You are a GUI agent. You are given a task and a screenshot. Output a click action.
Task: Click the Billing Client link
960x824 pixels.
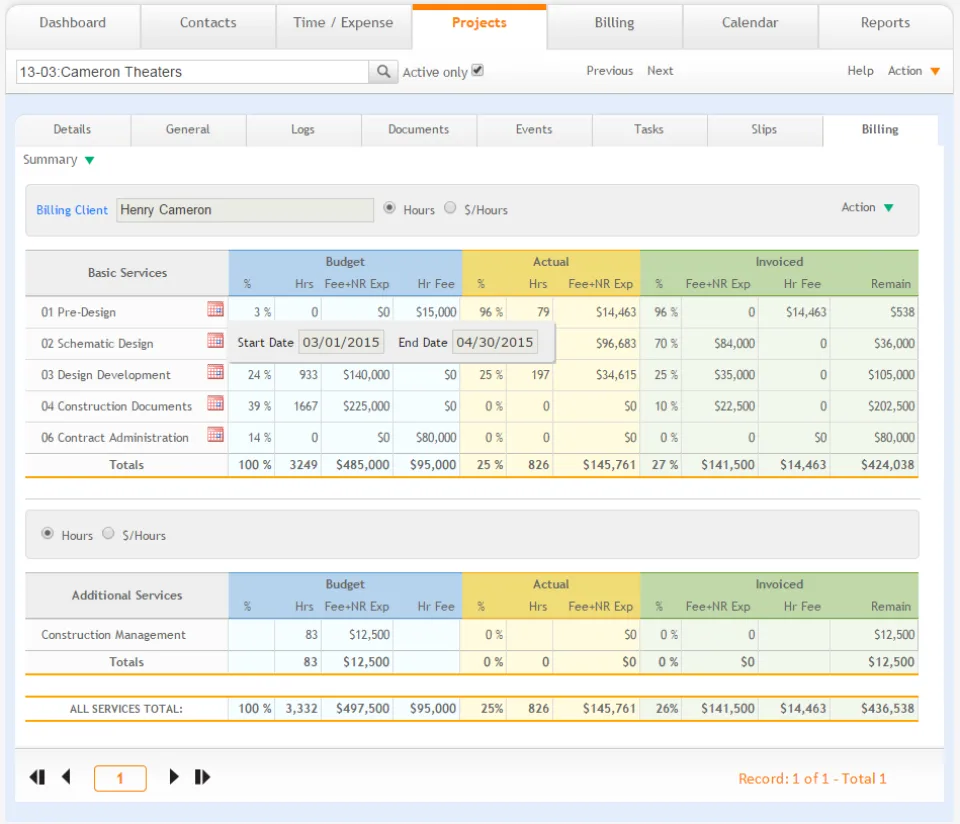72,210
